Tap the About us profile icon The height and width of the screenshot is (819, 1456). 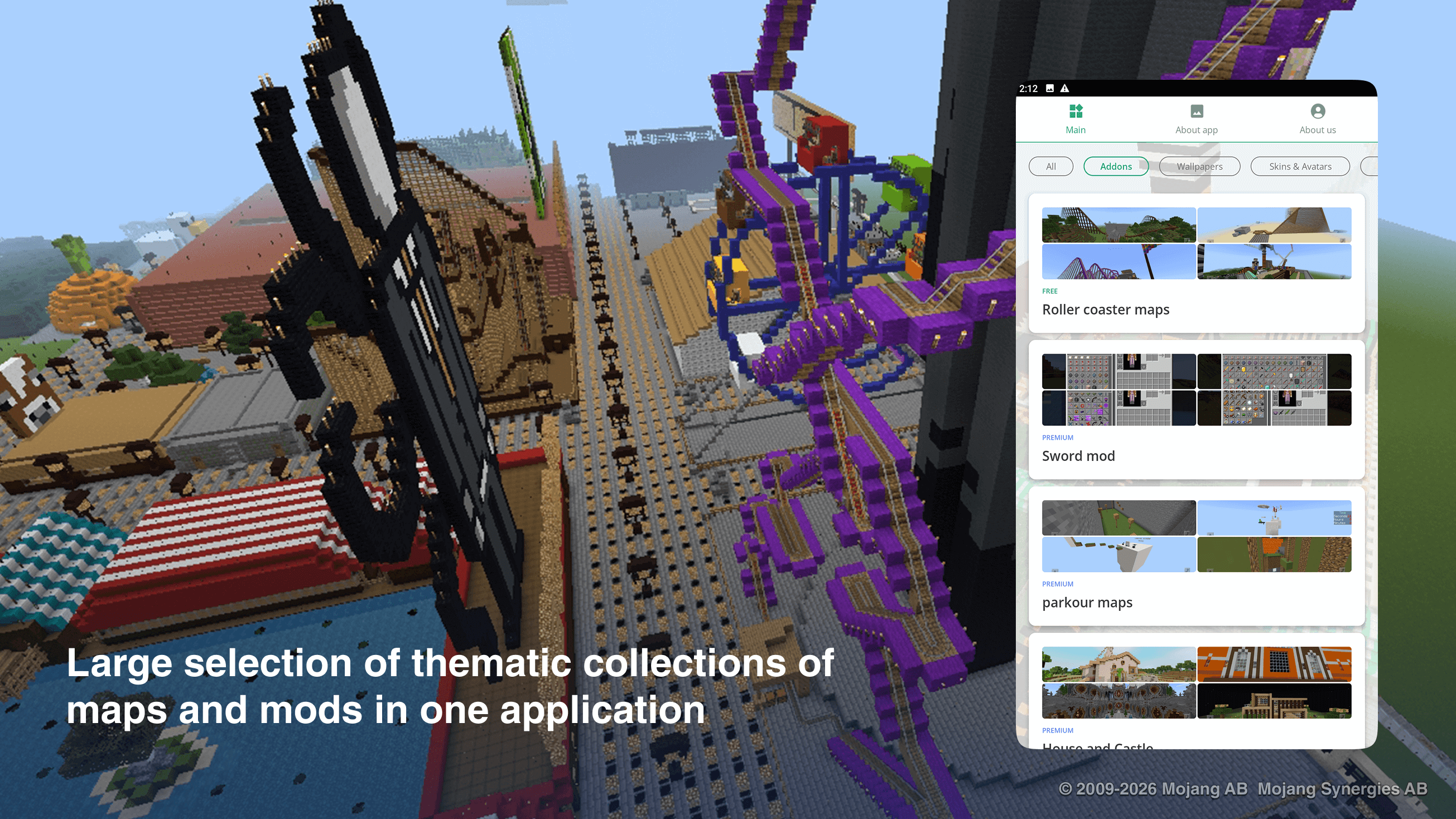1318,111
